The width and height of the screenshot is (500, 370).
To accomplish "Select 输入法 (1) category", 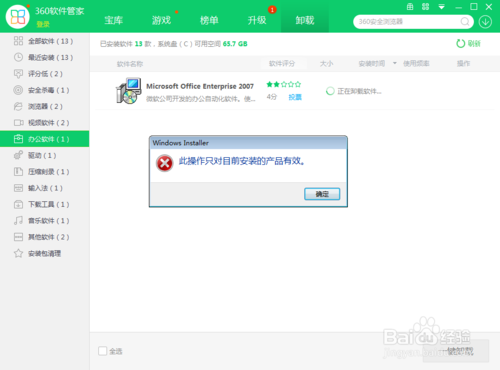I will click(x=45, y=188).
